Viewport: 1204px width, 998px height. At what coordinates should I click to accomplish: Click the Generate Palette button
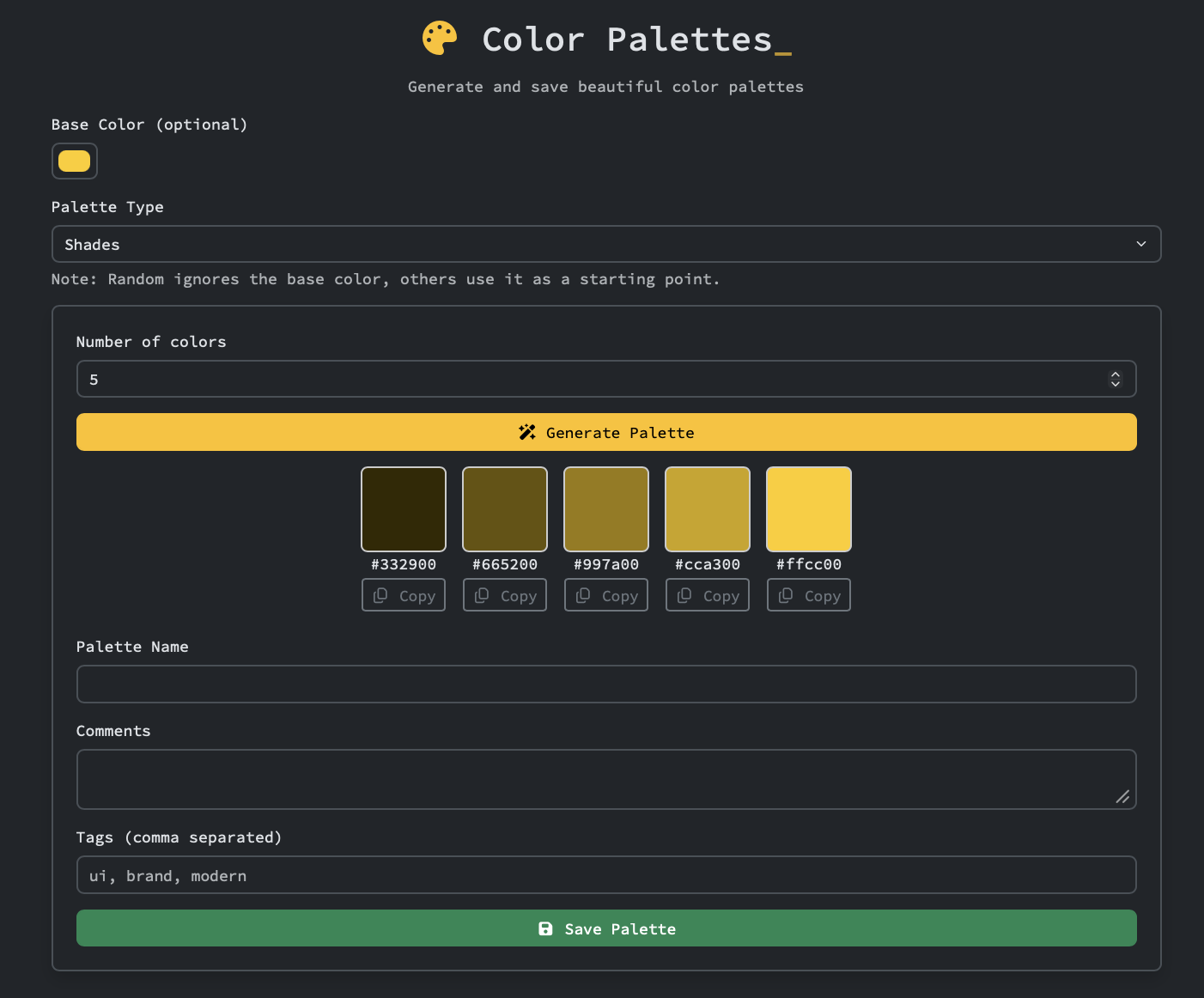606,432
